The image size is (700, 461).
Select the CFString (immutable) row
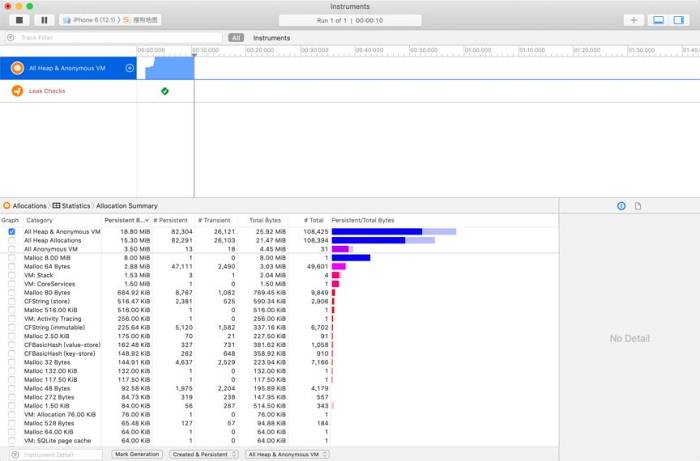pyautogui.click(x=279, y=328)
